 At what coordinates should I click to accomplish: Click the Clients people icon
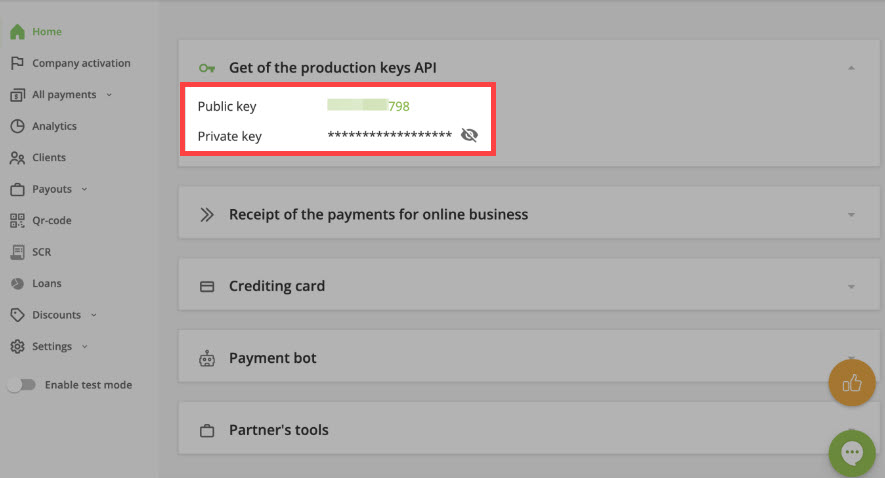[x=16, y=158]
